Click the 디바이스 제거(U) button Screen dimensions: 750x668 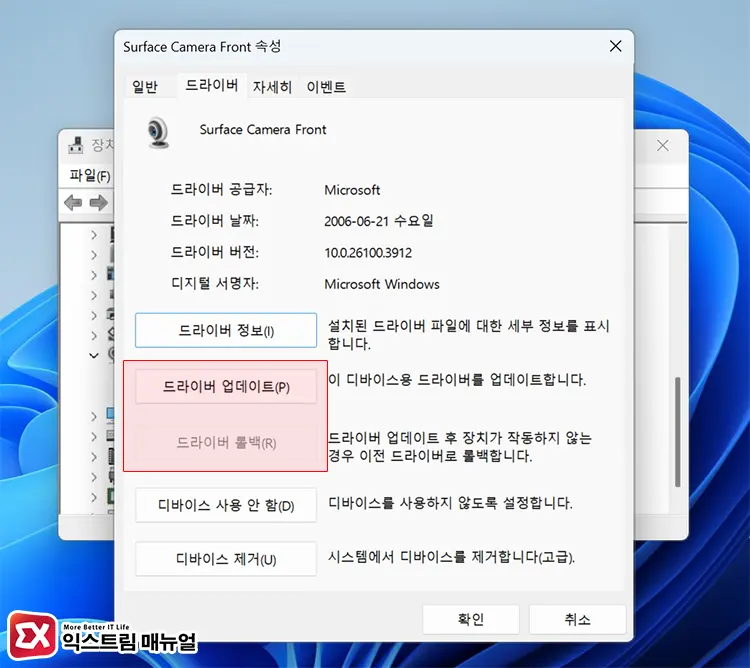point(226,558)
